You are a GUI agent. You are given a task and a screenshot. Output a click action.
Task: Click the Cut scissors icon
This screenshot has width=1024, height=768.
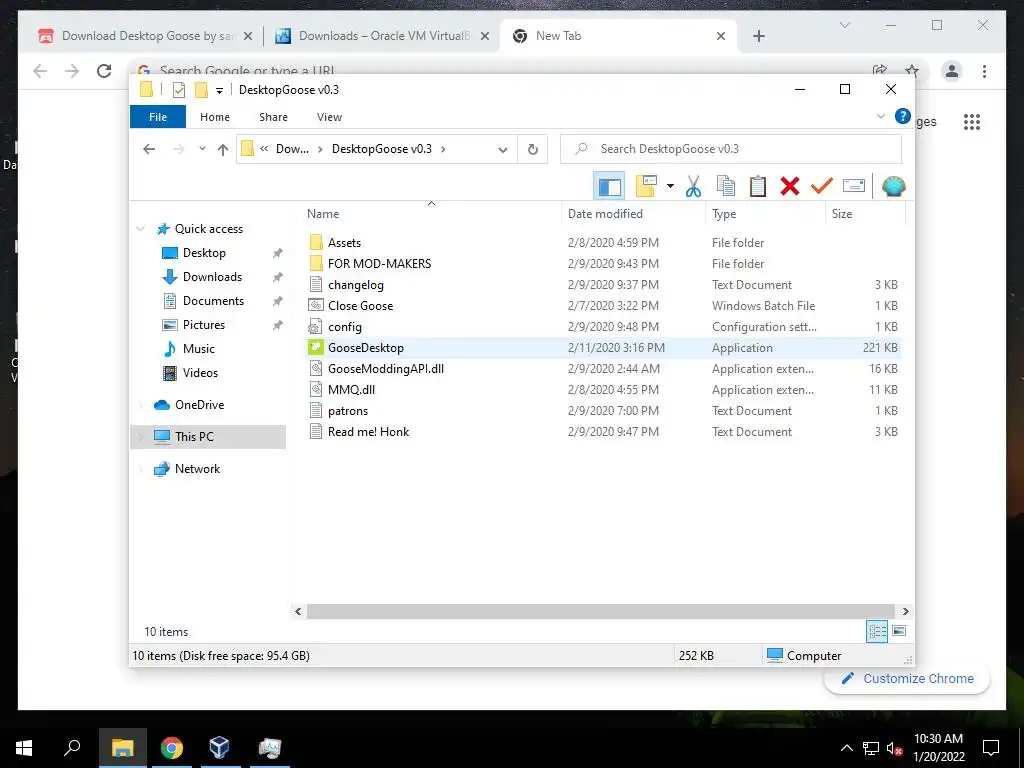(x=693, y=186)
